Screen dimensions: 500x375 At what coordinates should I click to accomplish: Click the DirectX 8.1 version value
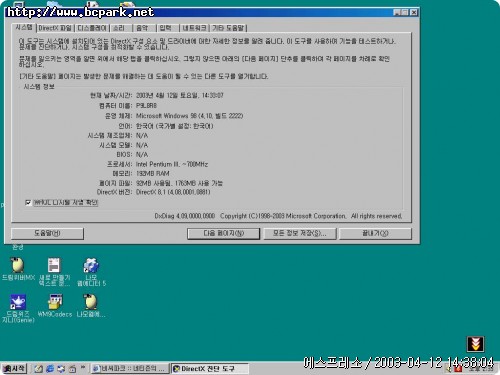(x=173, y=192)
